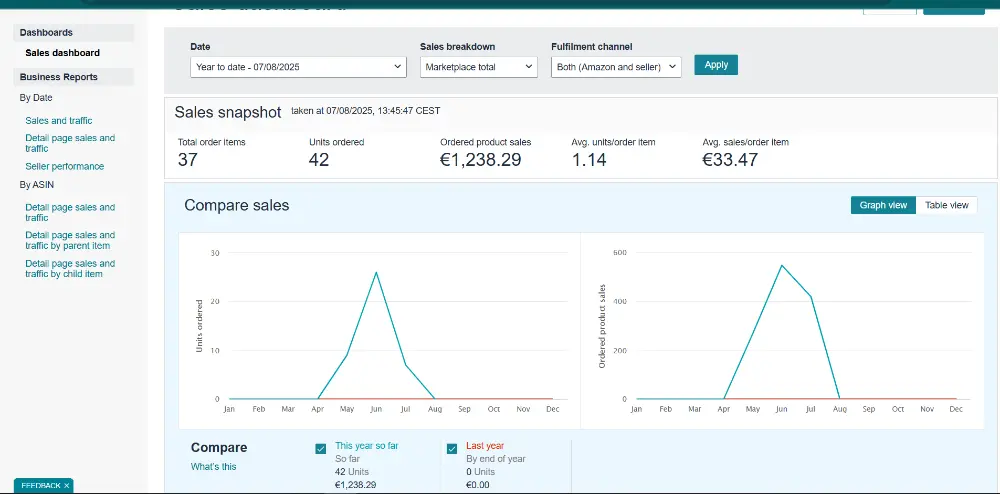Viewport: 1000px width, 494px height.
Task: Click the Apply button
Action: click(x=716, y=65)
